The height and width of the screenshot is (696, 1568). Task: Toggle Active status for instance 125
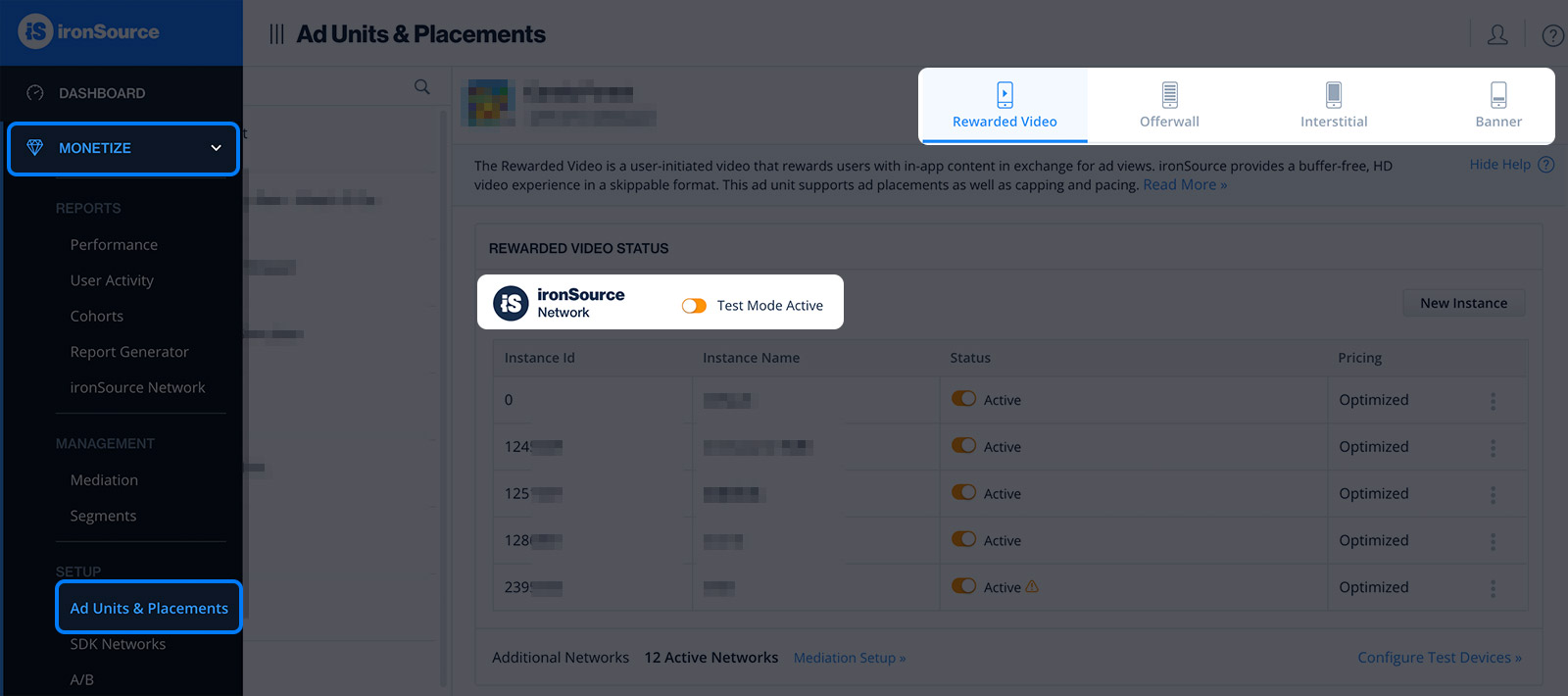pos(963,493)
